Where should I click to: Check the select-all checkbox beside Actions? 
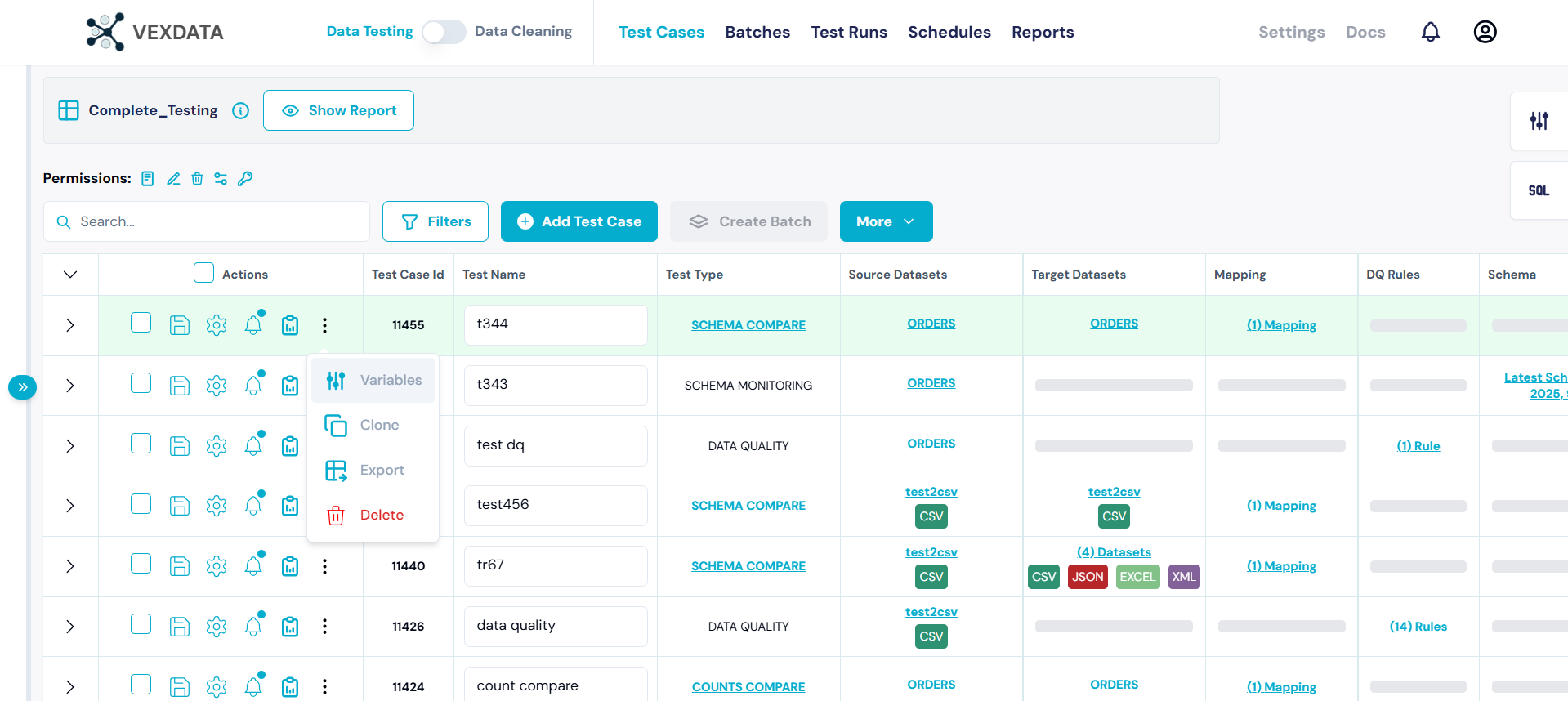pyautogui.click(x=203, y=273)
